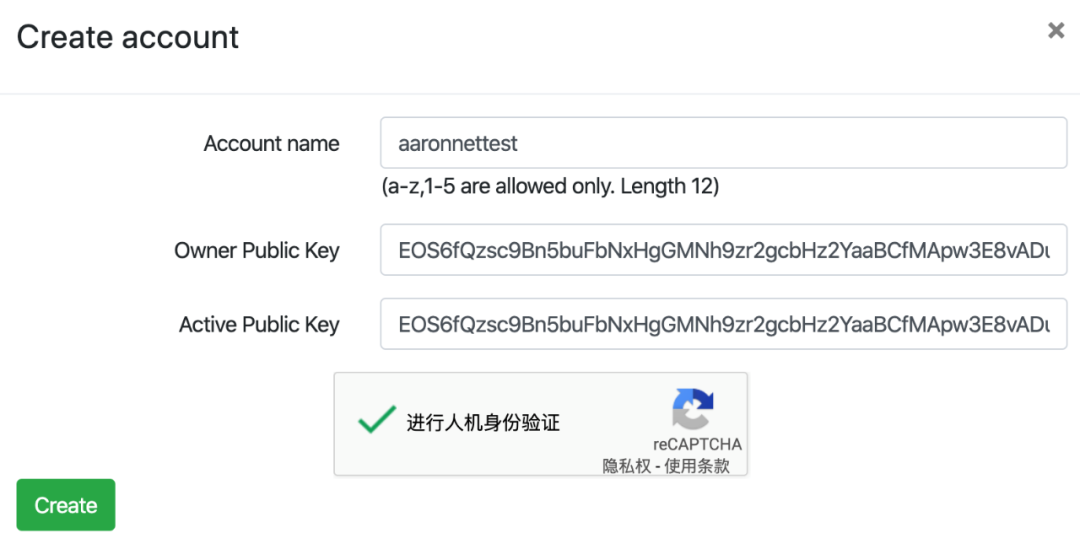
Task: Click the 进行人机身份验证 verification text
Action: click(x=483, y=422)
